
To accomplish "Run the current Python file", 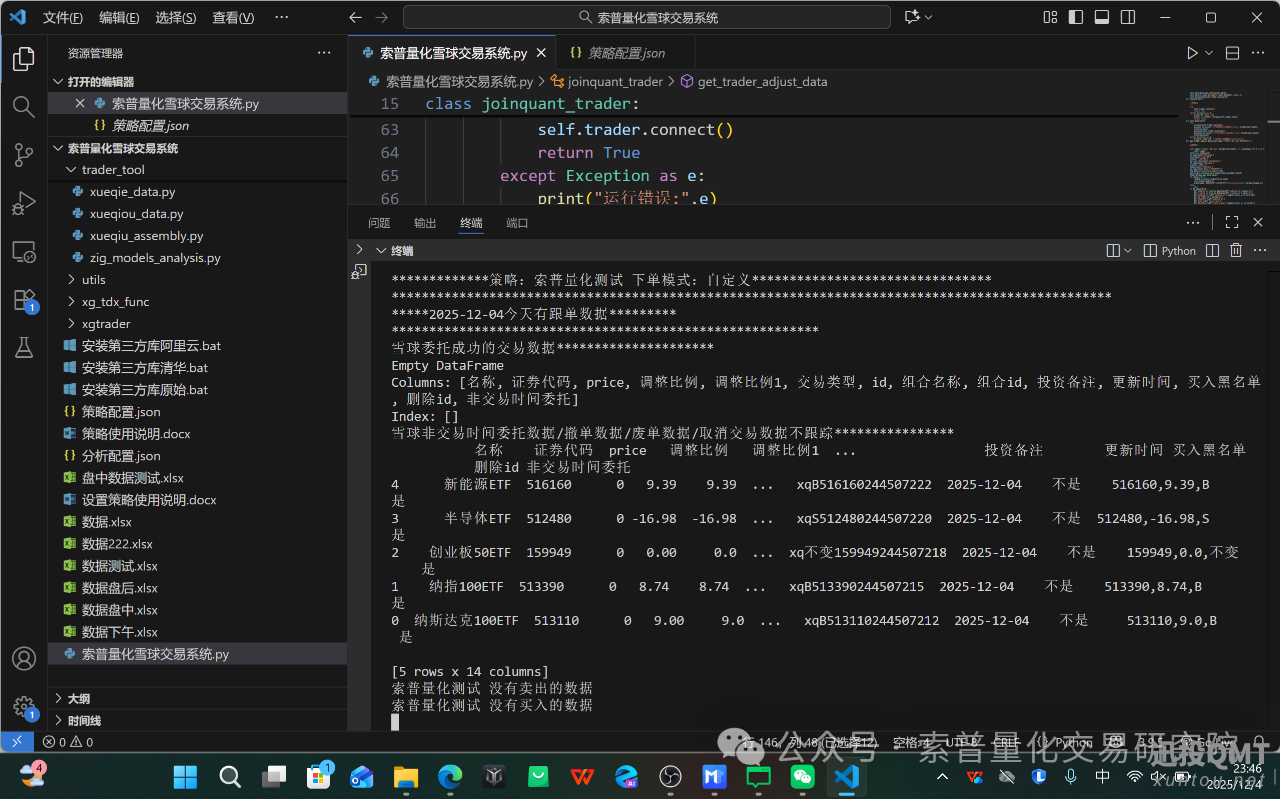I will click(1191, 52).
